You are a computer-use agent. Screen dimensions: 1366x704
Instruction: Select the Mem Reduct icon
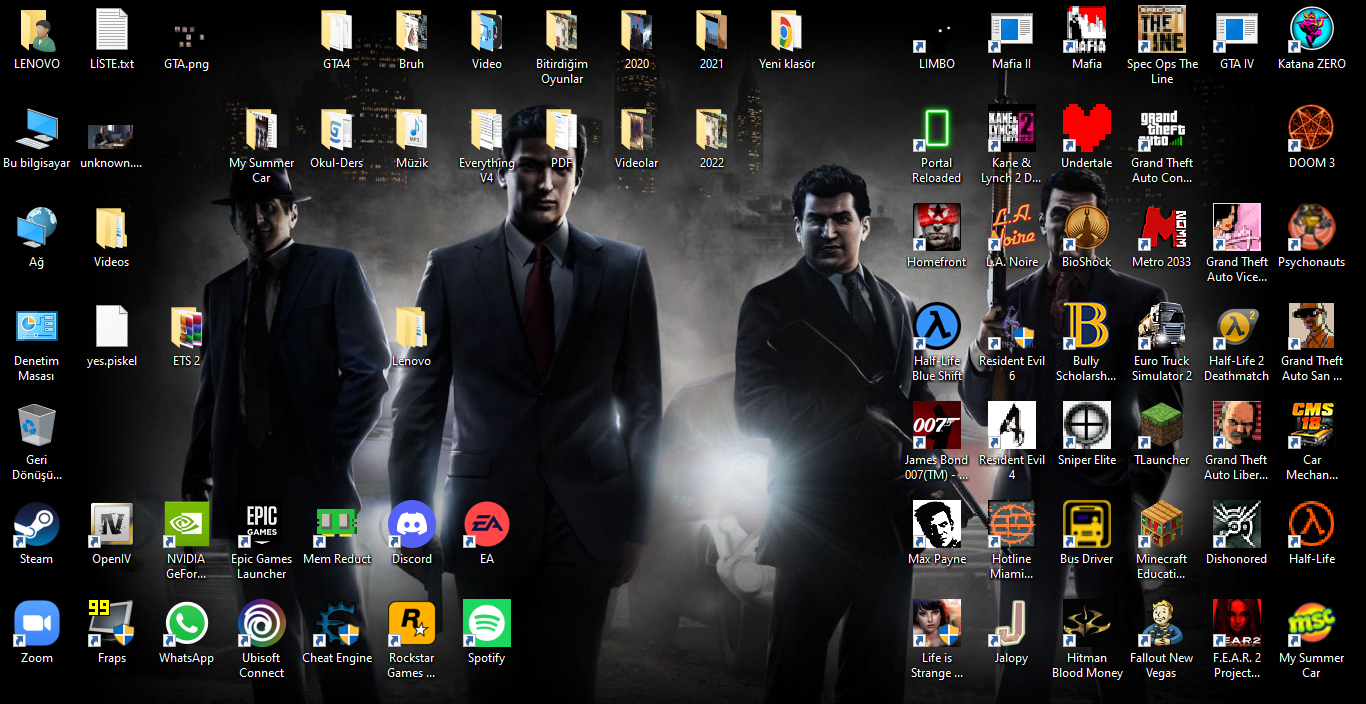(337, 525)
